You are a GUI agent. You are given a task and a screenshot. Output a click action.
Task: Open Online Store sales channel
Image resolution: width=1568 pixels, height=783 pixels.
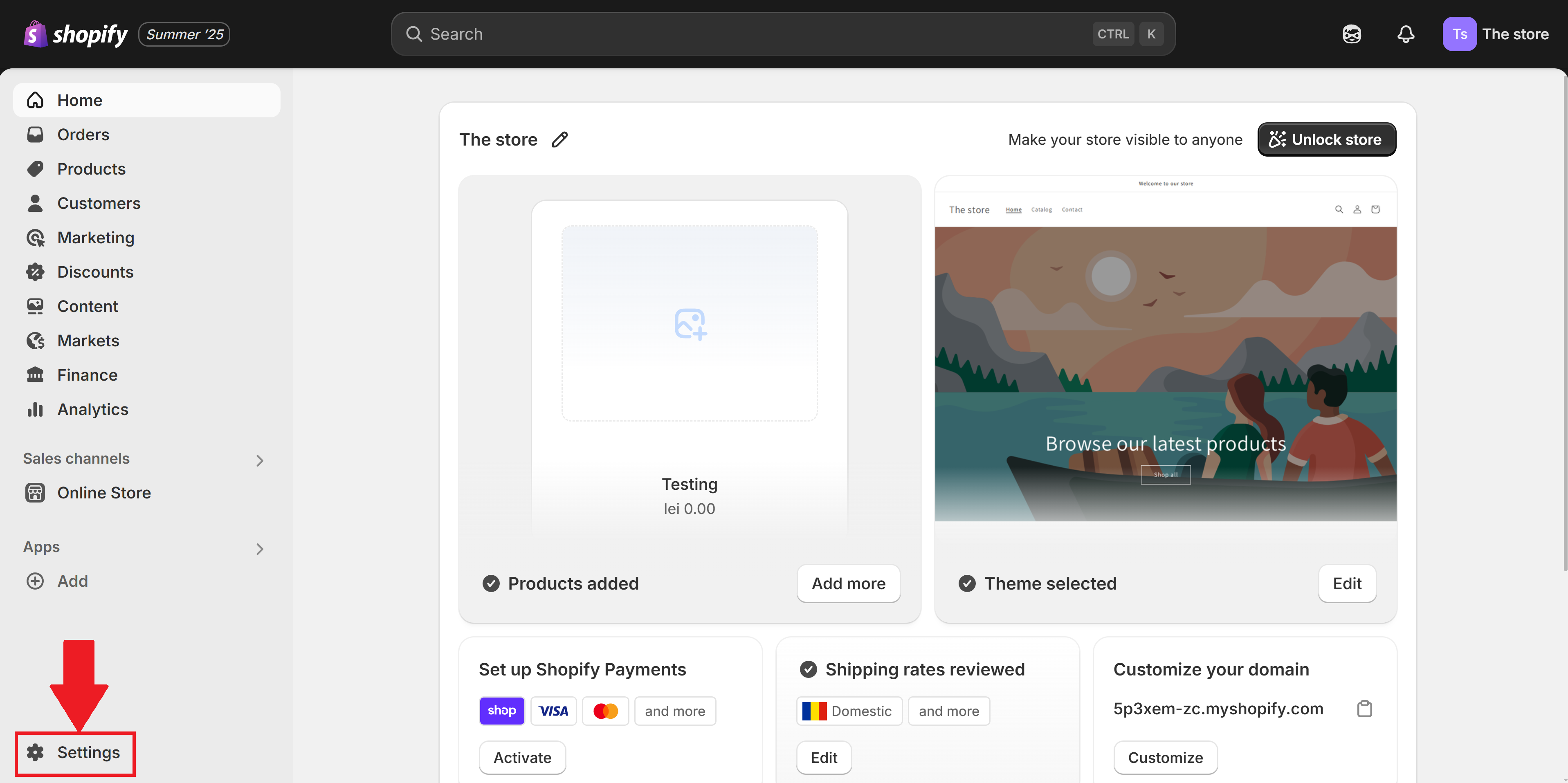pos(104,493)
